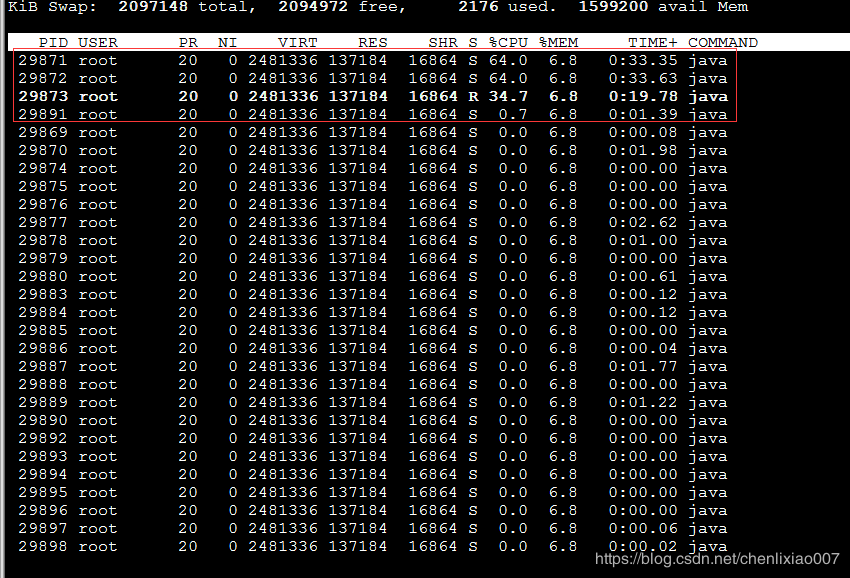Select the bold running PID 29873

tap(43, 96)
